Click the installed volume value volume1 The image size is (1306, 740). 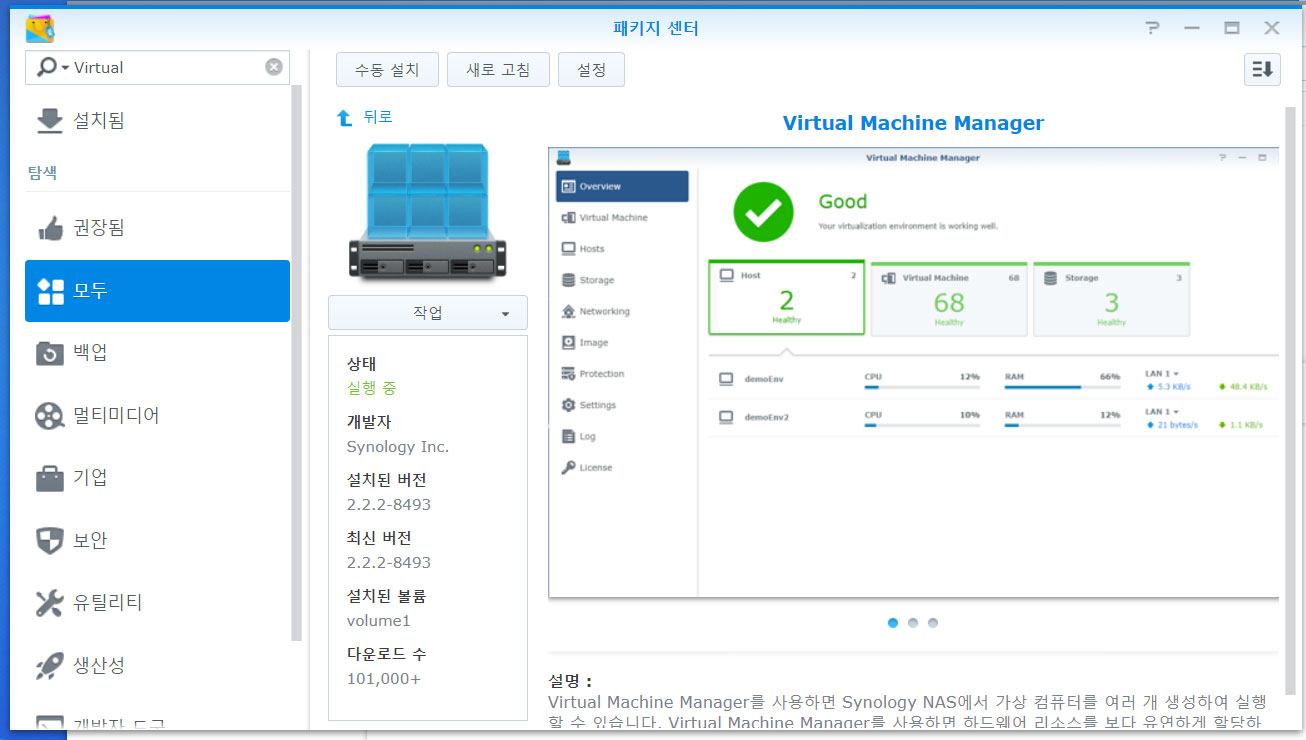coord(379,621)
